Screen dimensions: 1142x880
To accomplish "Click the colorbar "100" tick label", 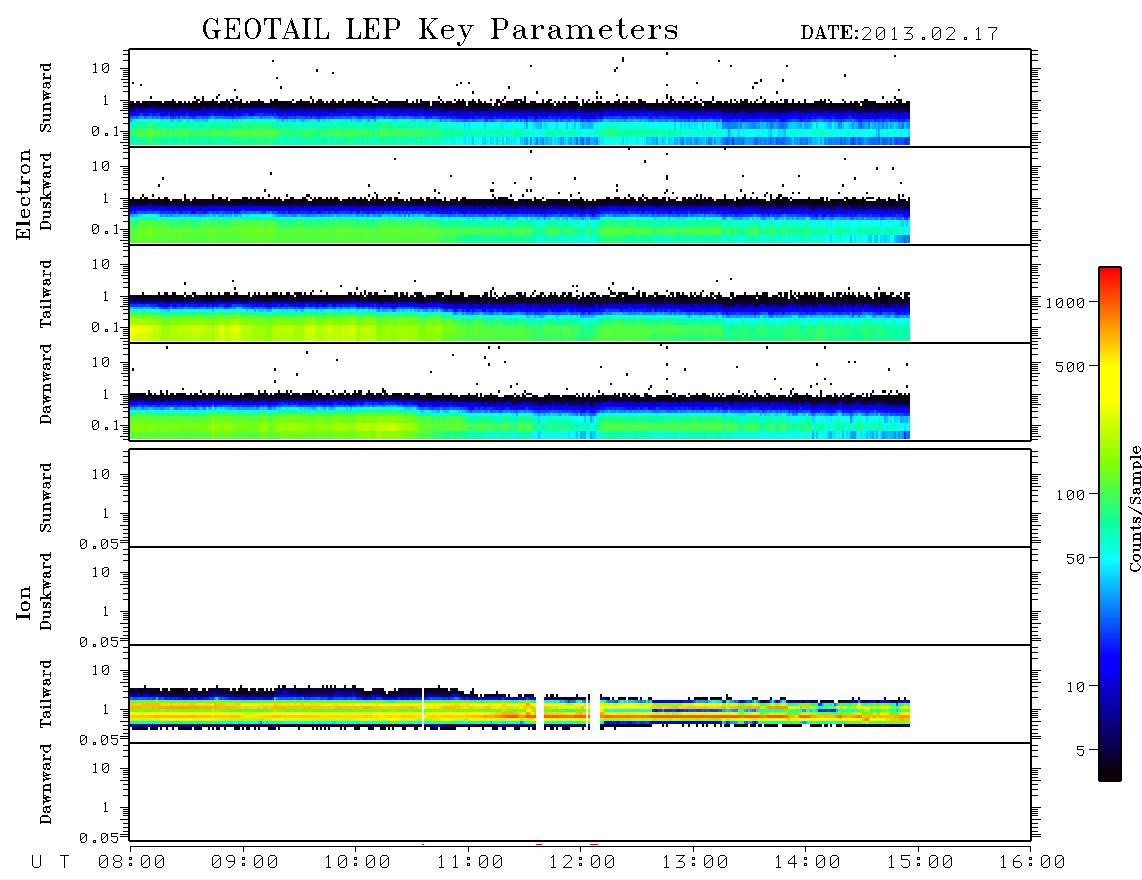I will pyautogui.click(x=1070, y=495).
